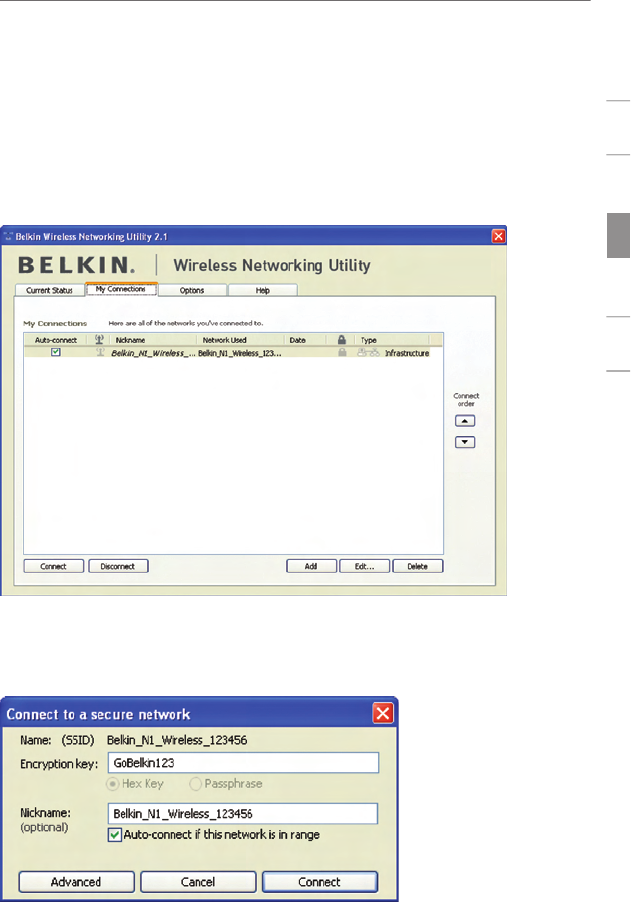Sort by the lock security column header
This screenshot has width=631, height=902.
tap(342, 339)
